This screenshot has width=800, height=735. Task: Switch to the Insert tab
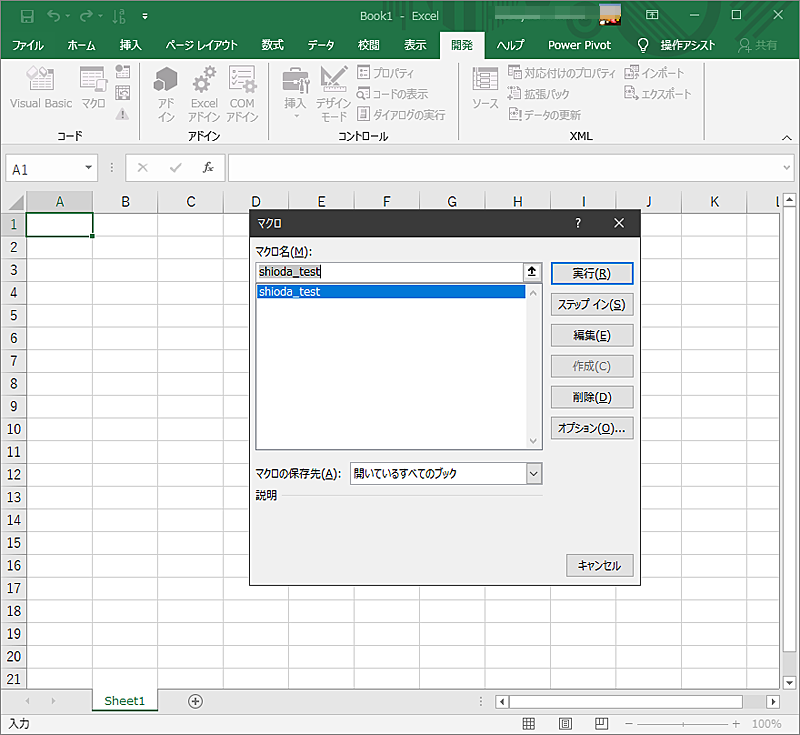[x=131, y=45]
